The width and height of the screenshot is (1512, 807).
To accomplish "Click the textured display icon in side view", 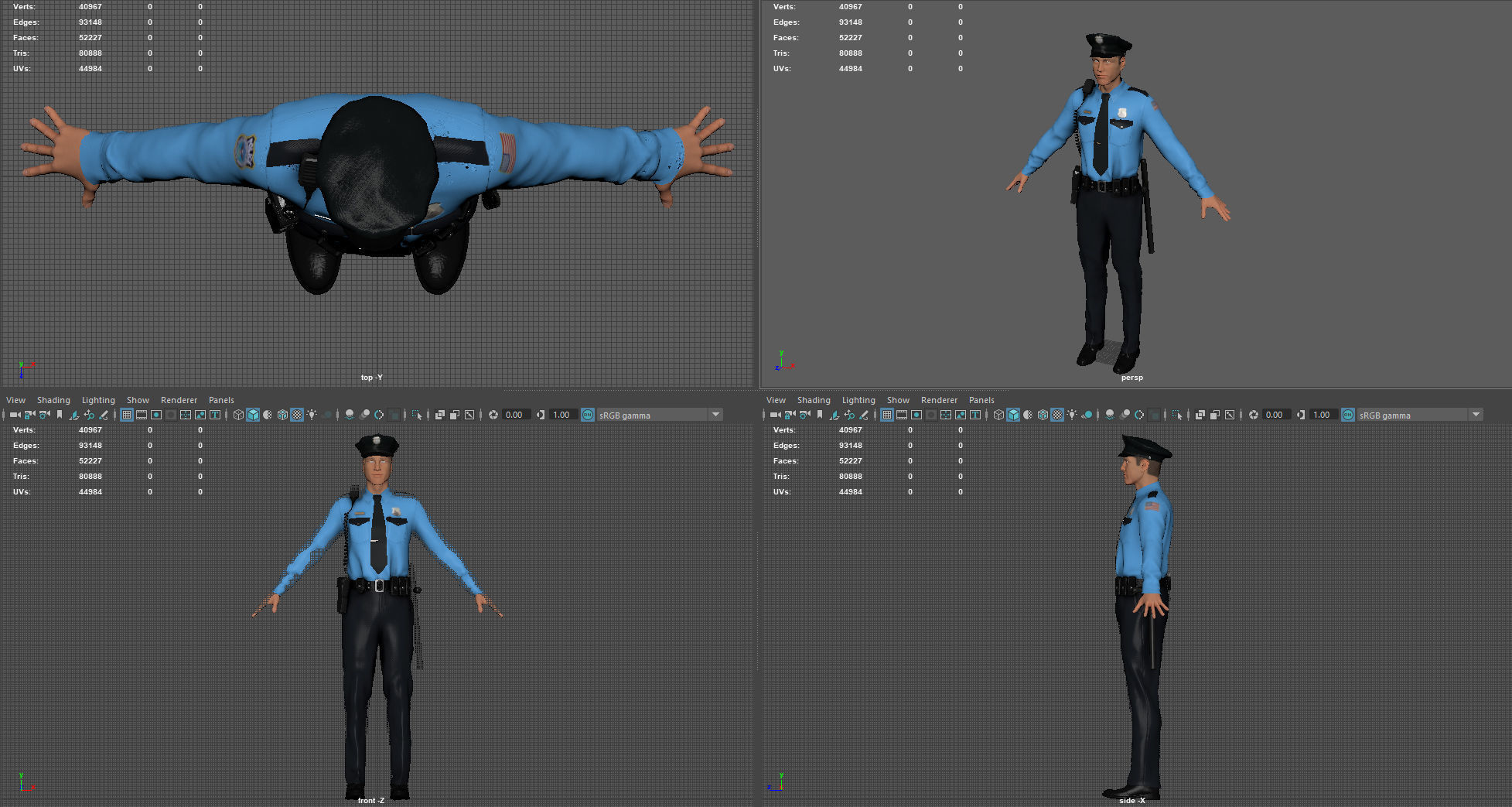I will pyautogui.click(x=1055, y=415).
